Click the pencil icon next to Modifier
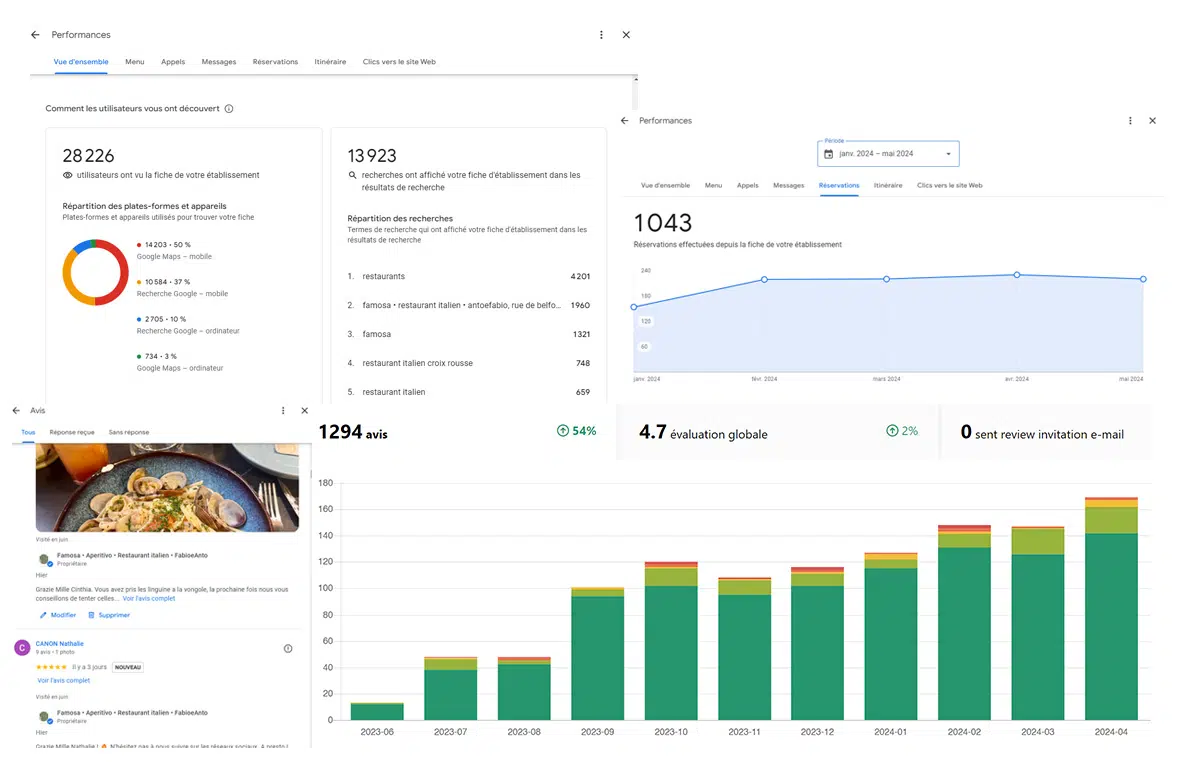Viewport: 1177px width, 762px height. (43, 615)
